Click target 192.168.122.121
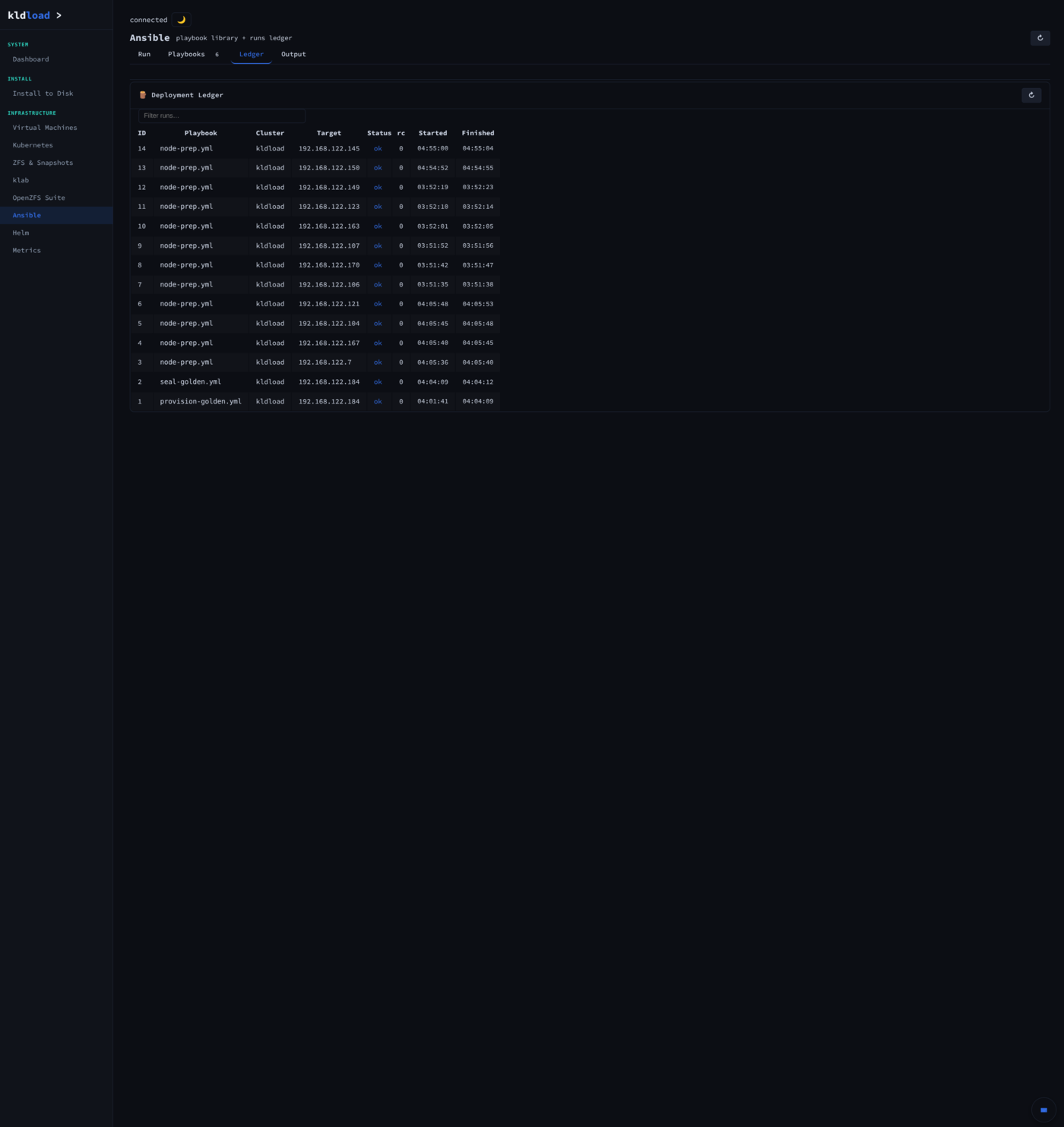1064x1127 pixels. coord(329,304)
